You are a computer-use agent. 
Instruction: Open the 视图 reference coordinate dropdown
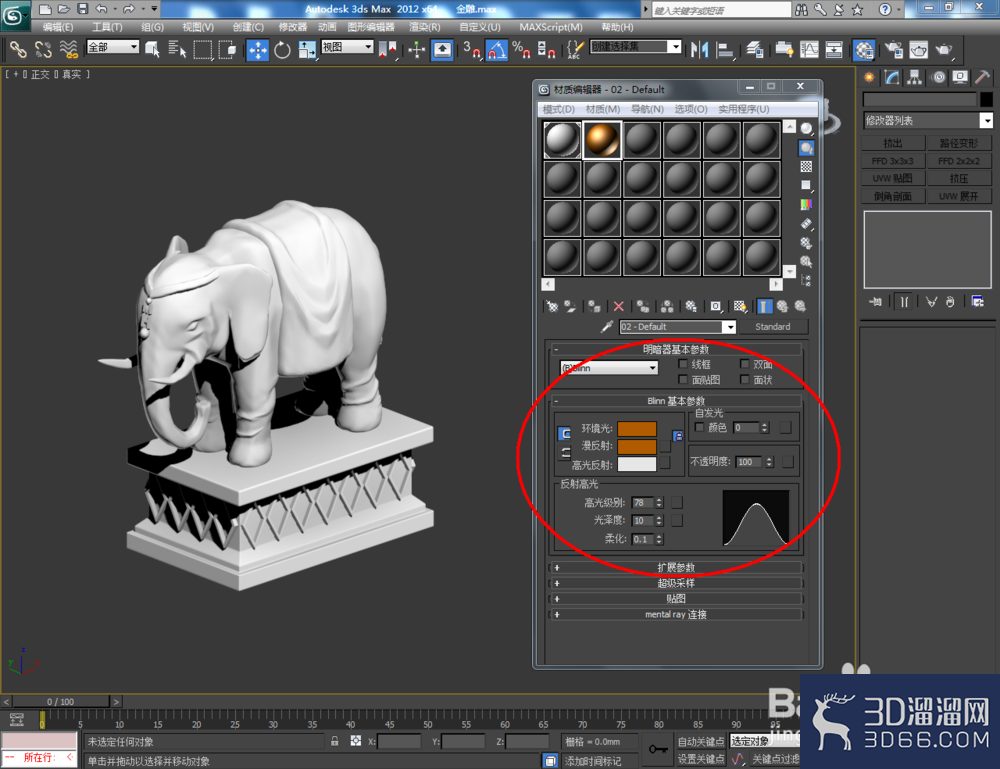click(347, 47)
